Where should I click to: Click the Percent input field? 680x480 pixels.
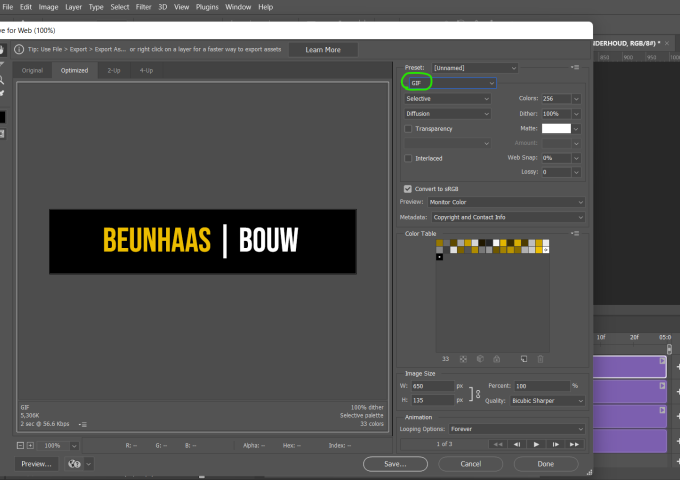pyautogui.click(x=542, y=386)
